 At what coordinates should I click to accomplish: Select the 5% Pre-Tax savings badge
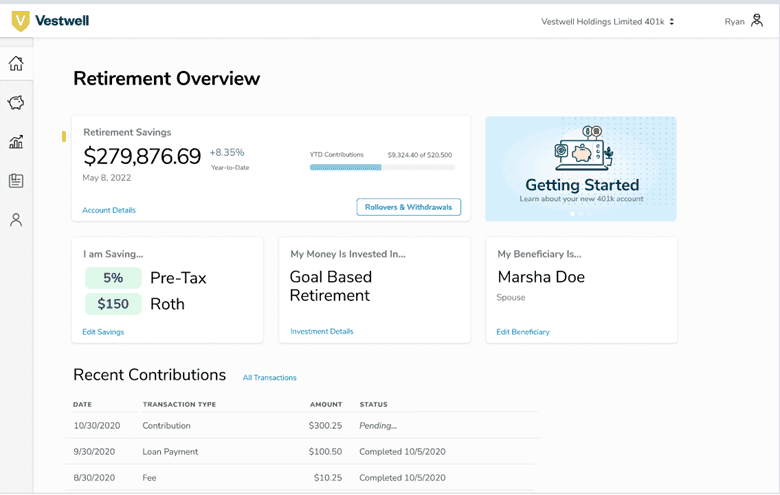pos(113,278)
